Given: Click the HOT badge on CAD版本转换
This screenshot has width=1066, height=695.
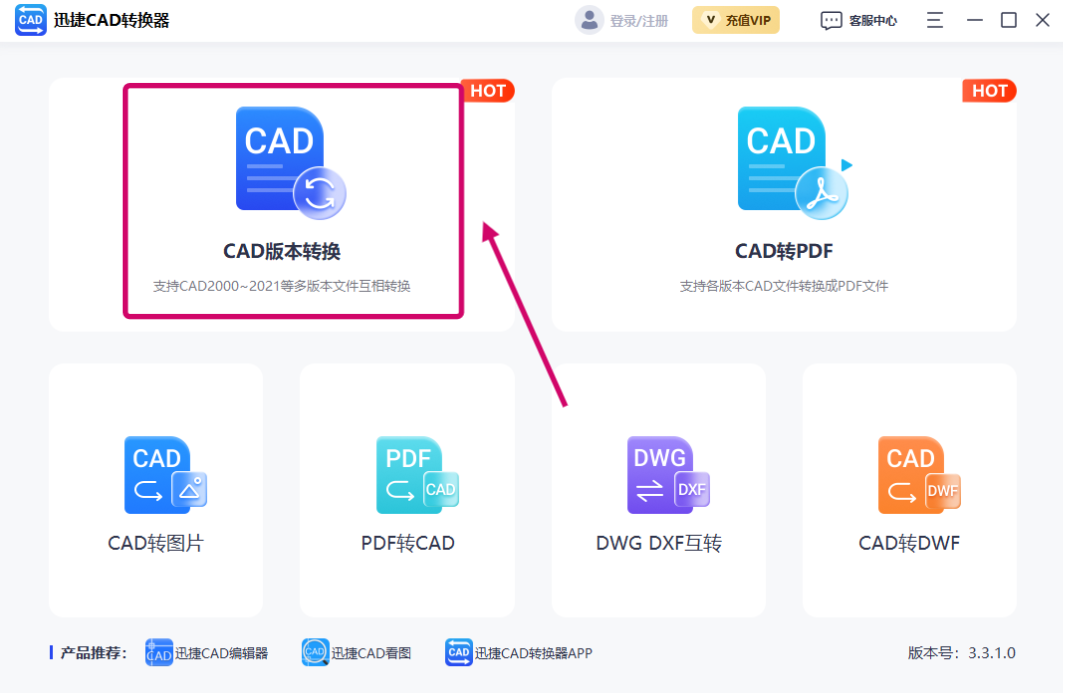Looking at the screenshot, I should 487,91.
